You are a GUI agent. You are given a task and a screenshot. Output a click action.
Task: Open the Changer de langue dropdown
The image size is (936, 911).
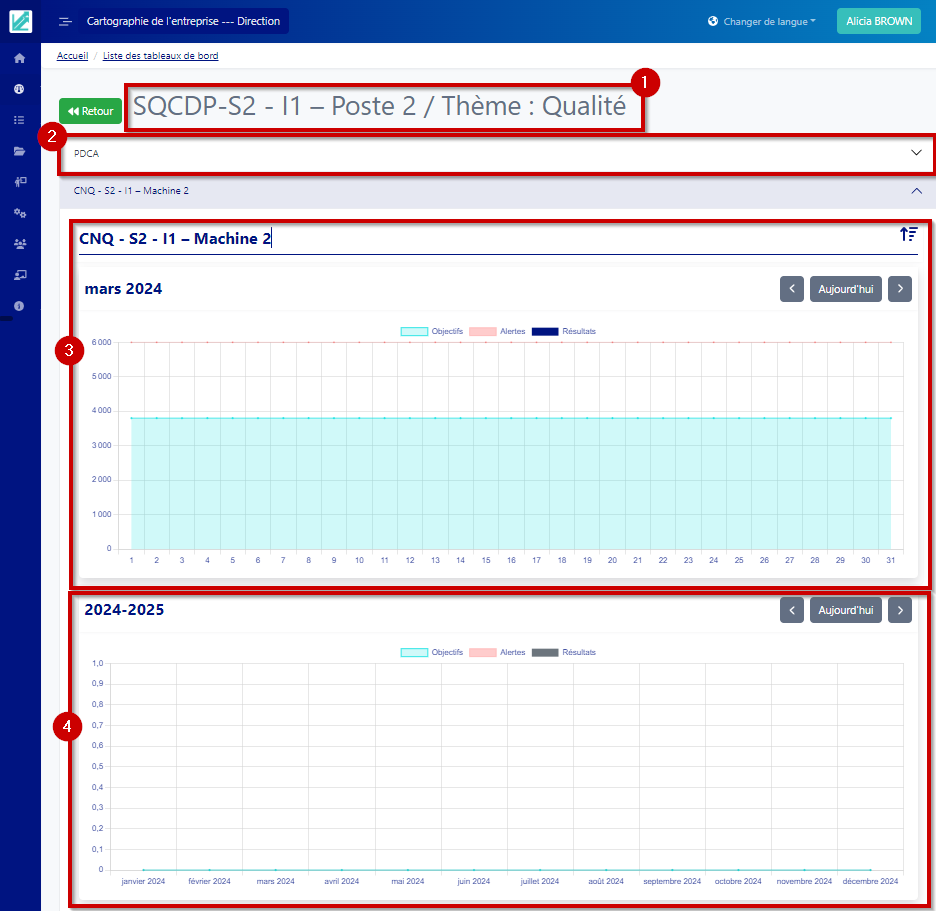pos(761,22)
